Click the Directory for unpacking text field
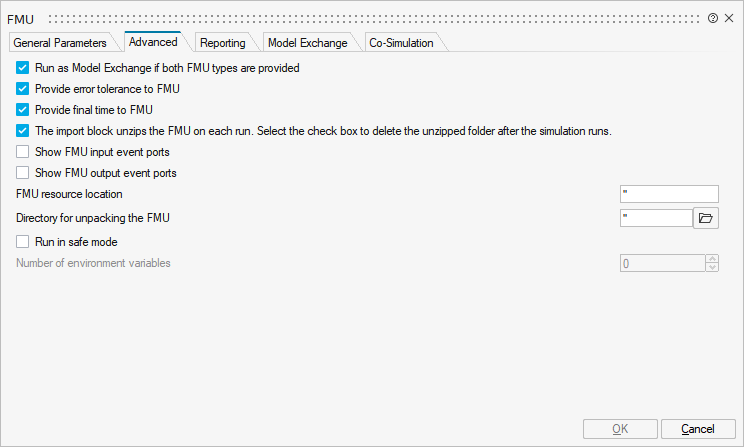 pos(655,217)
